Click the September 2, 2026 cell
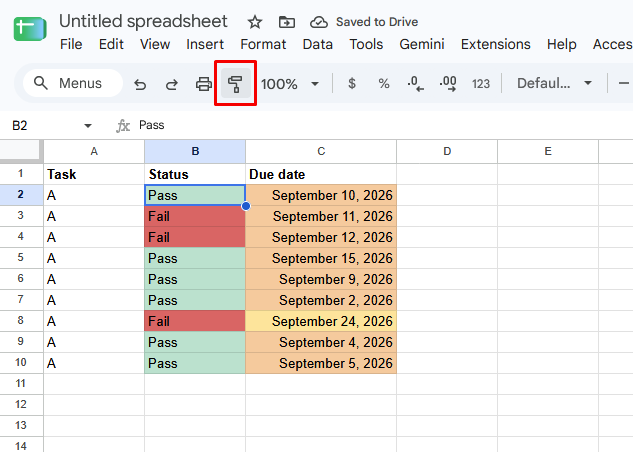 321,300
